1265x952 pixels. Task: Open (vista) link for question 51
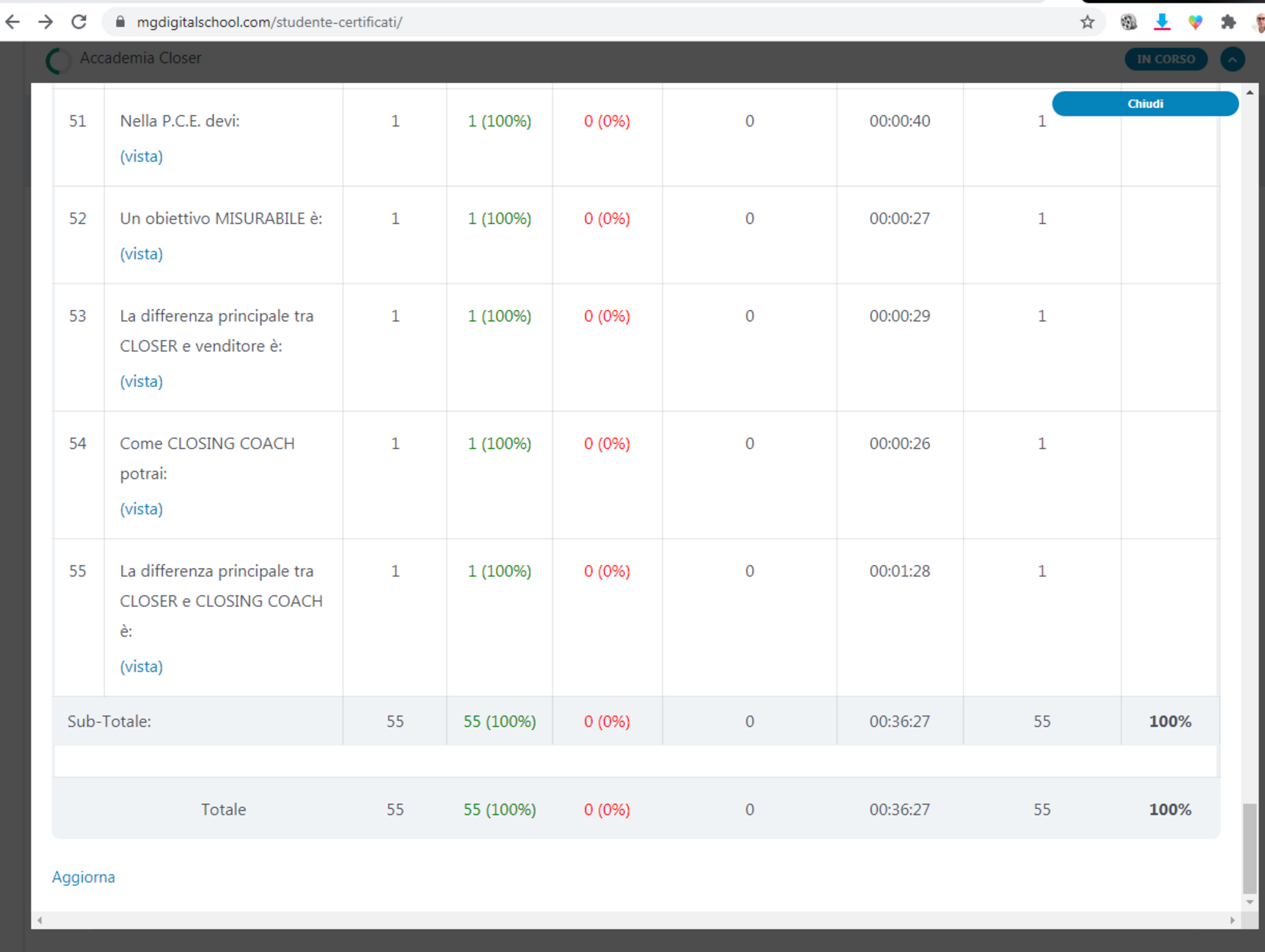pyautogui.click(x=141, y=156)
